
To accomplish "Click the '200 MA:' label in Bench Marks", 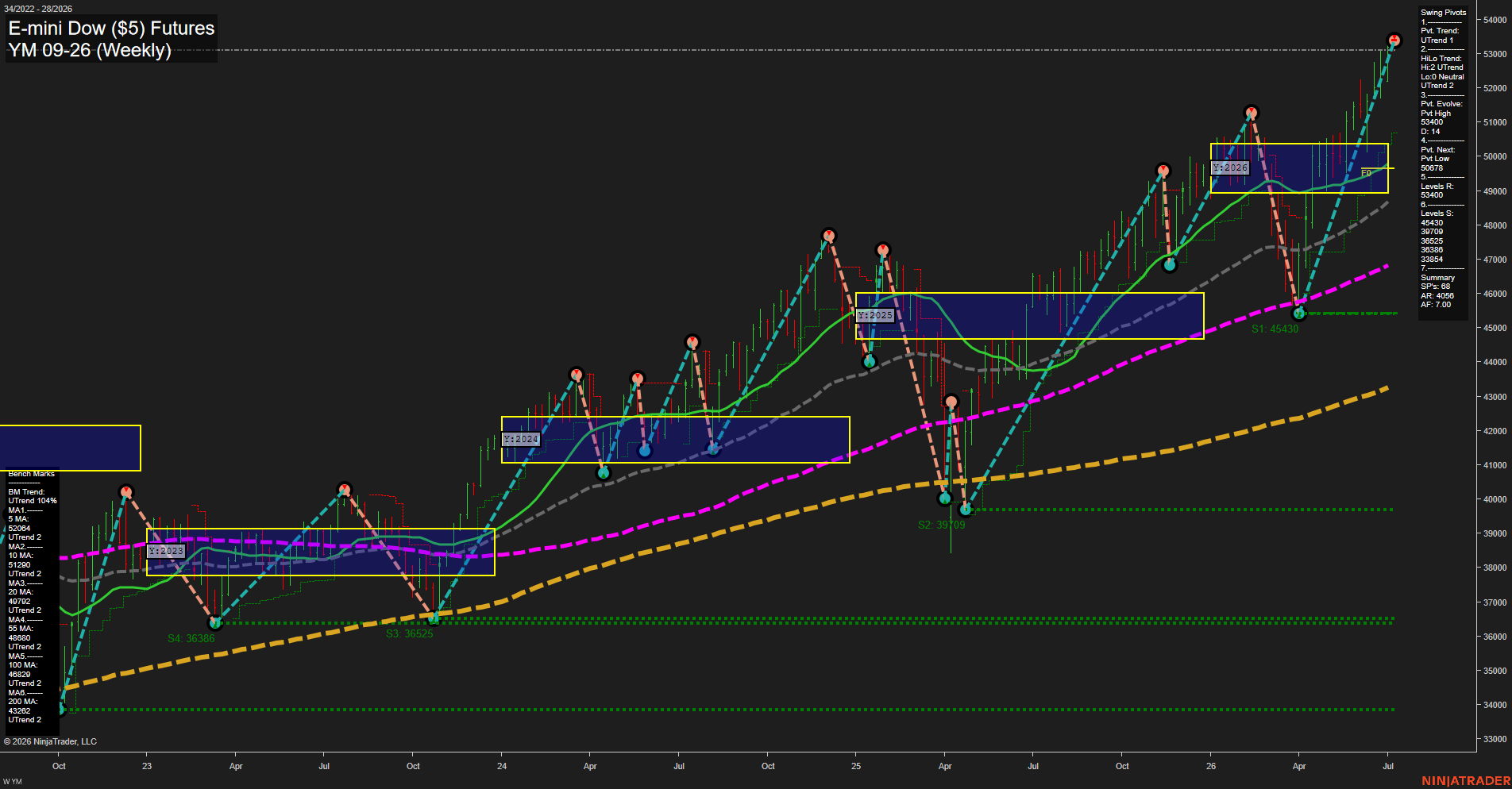I will pos(22,702).
